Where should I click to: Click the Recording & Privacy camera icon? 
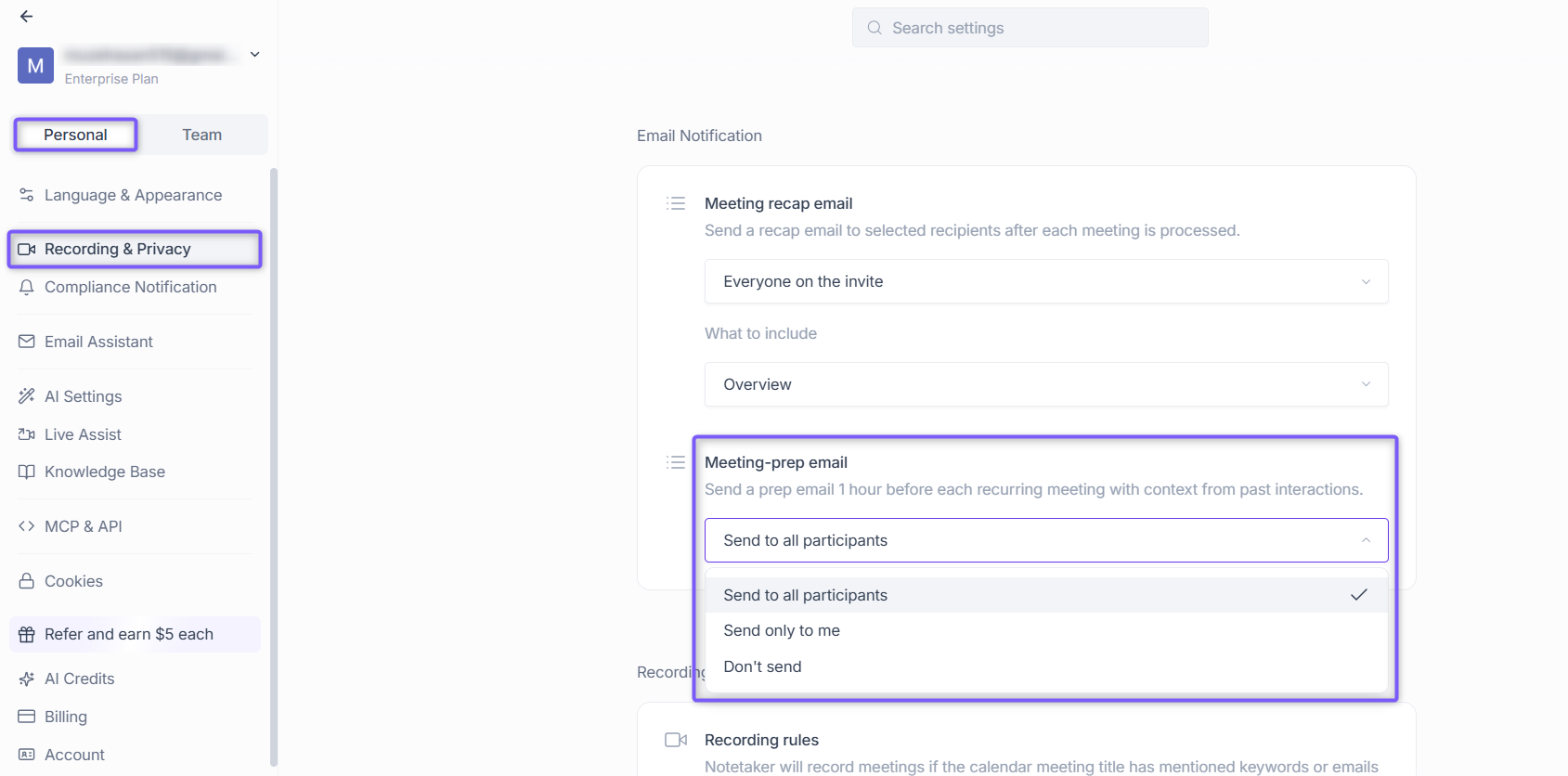(x=27, y=249)
